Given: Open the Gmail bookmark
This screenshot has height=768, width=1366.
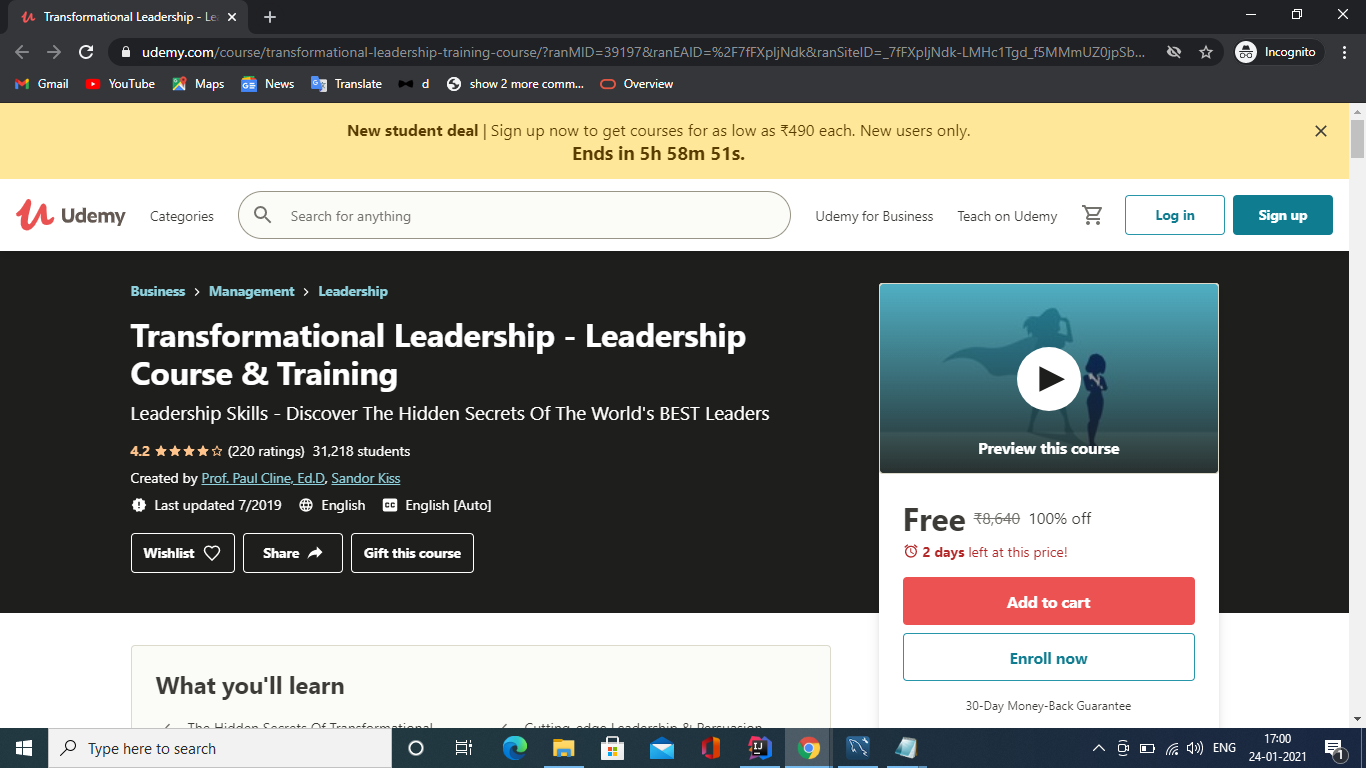Looking at the screenshot, I should tap(42, 84).
